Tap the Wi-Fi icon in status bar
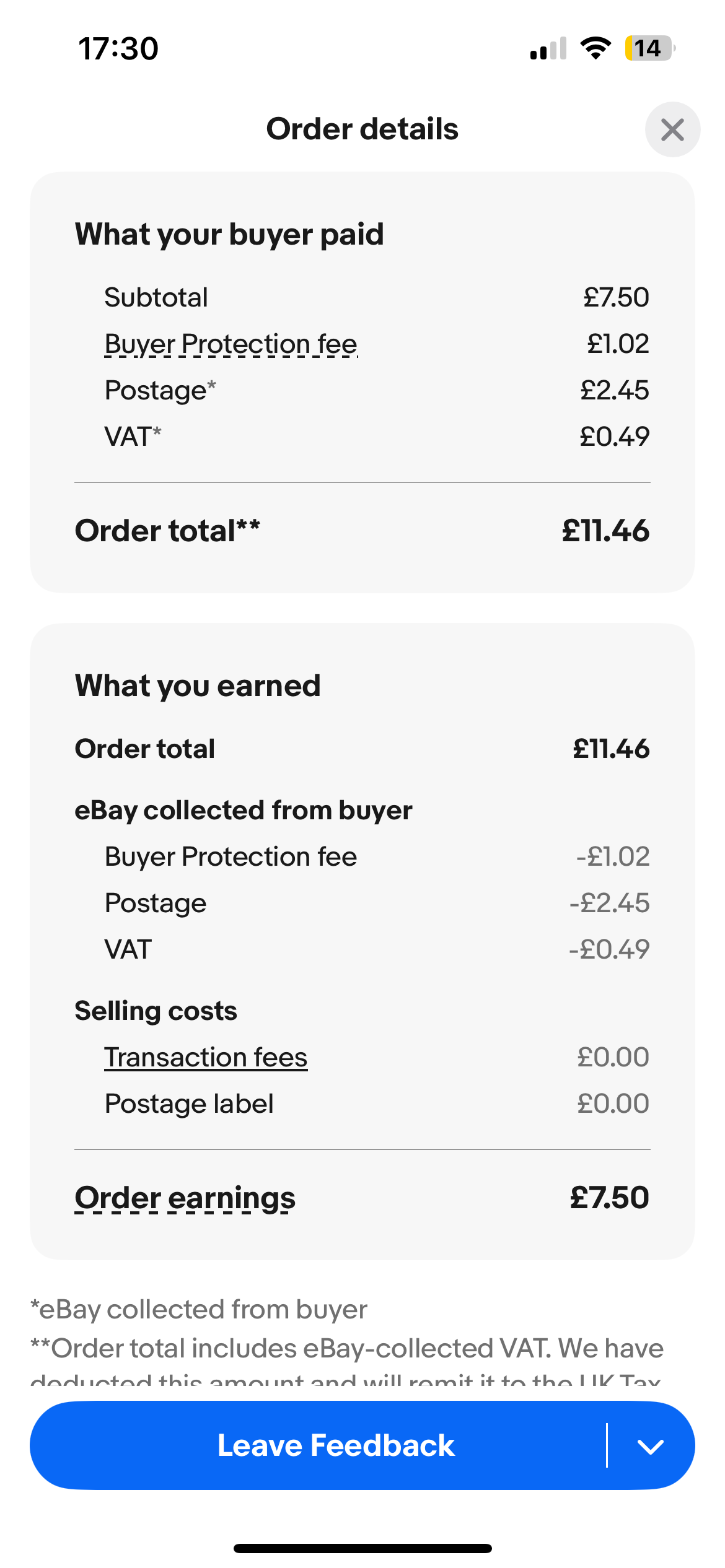725x1568 pixels. tap(595, 48)
